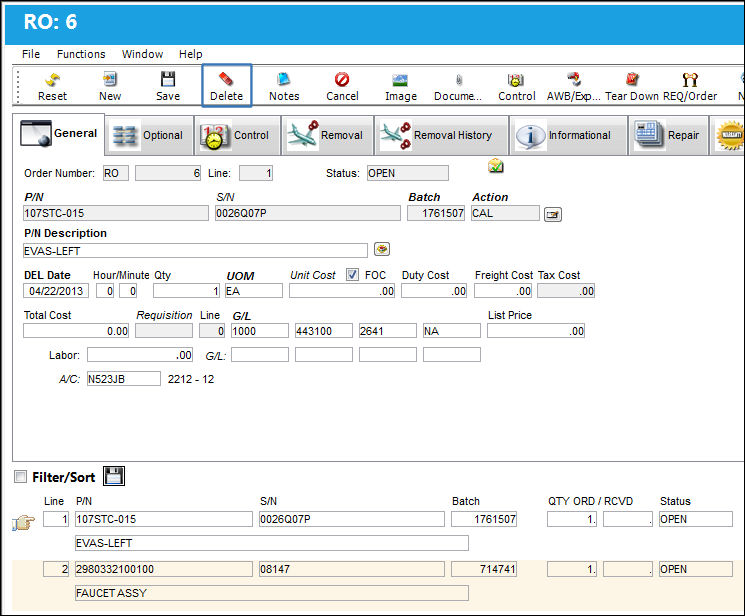745x616 pixels.
Task: Open the Functions menu
Action: click(81, 54)
